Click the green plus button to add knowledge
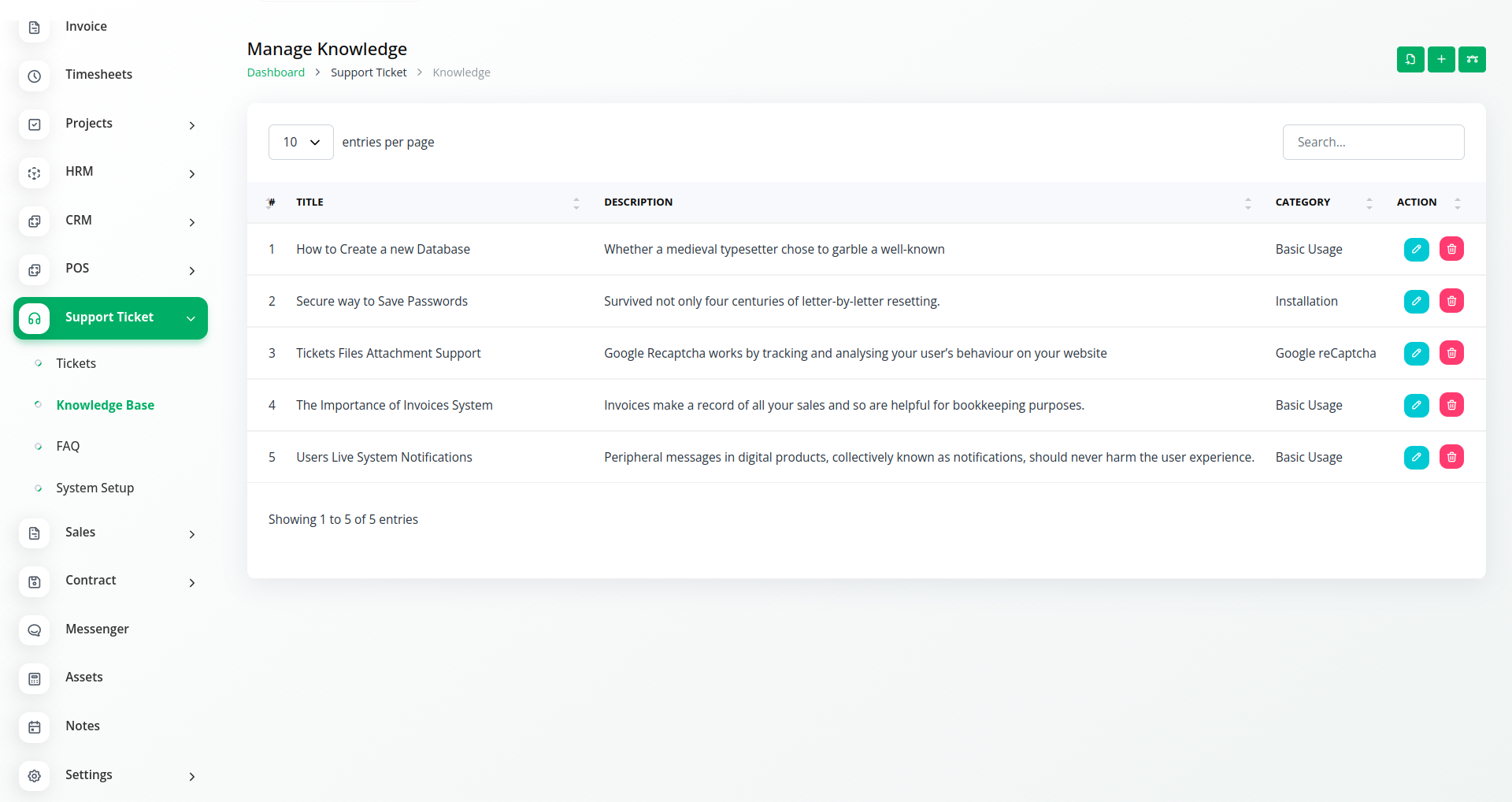Screen dimensions: 1512x802 (x=1441, y=59)
